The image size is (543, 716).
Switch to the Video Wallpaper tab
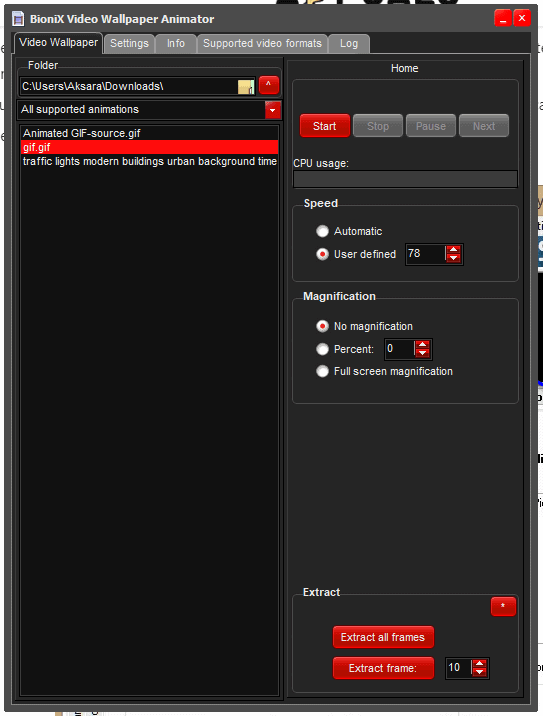click(58, 43)
